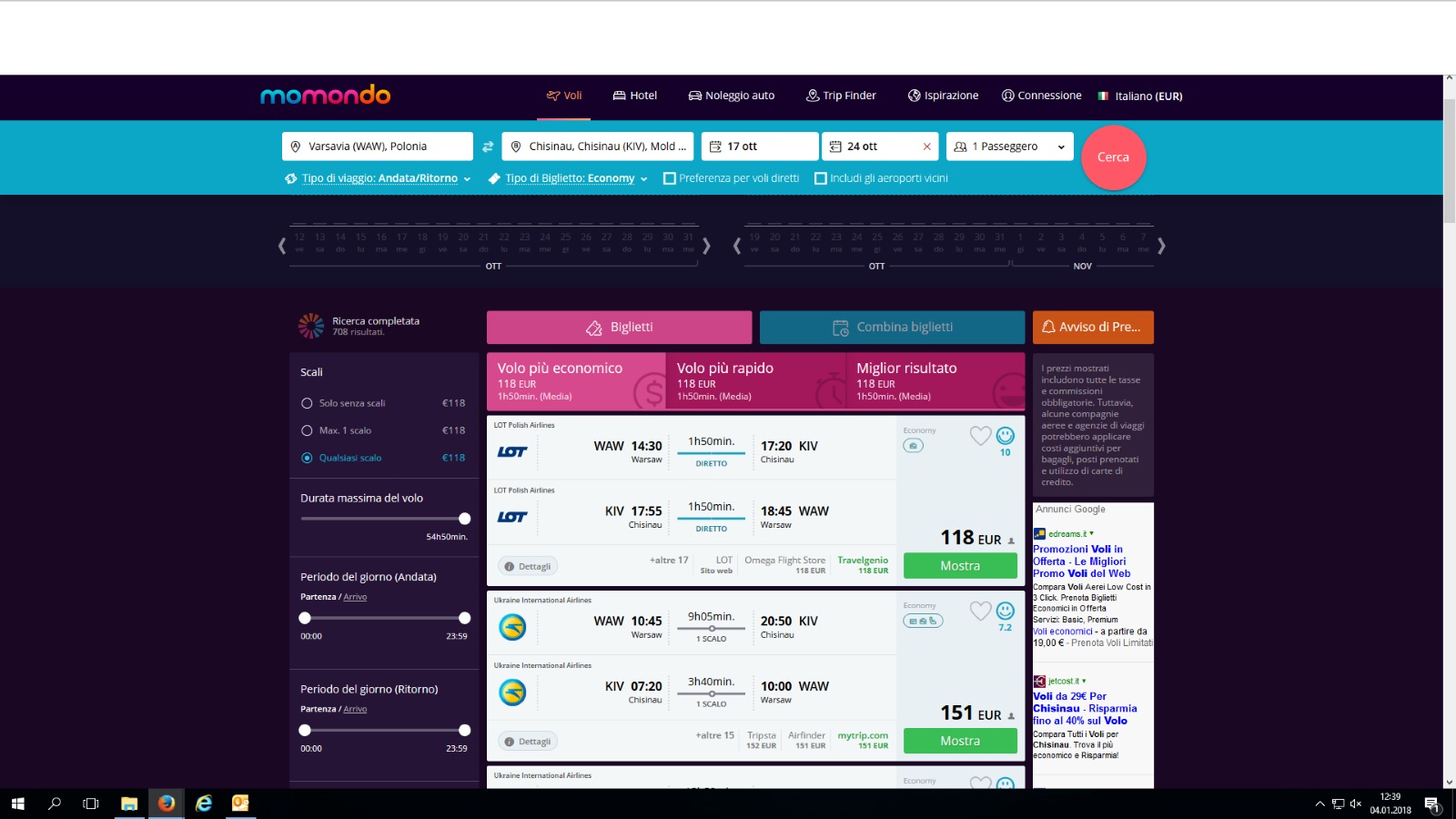The image size is (1456, 819).
Task: Open language and currency selector Italiano (EUR)
Action: click(x=1140, y=96)
